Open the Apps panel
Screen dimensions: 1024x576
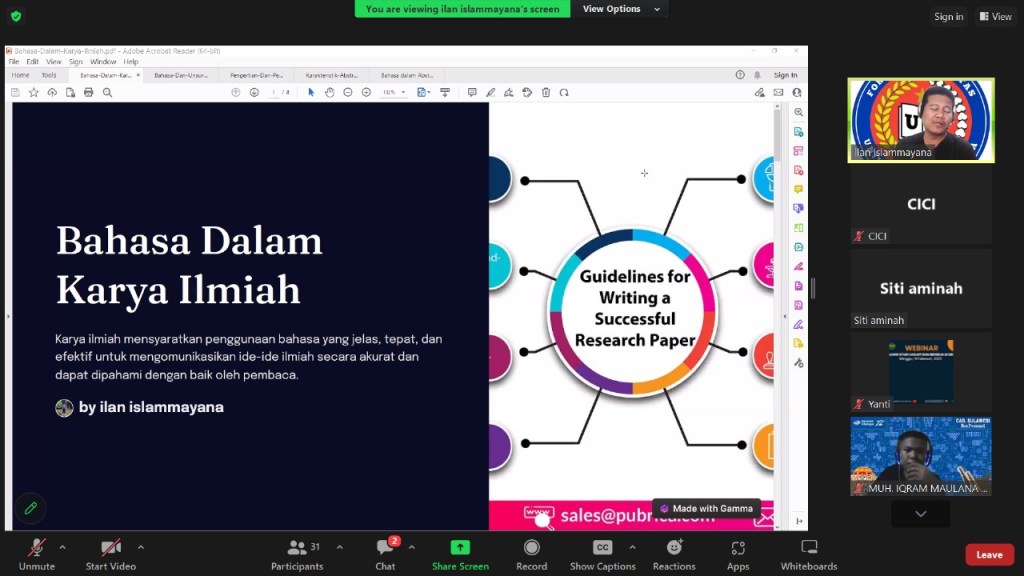[738, 554]
